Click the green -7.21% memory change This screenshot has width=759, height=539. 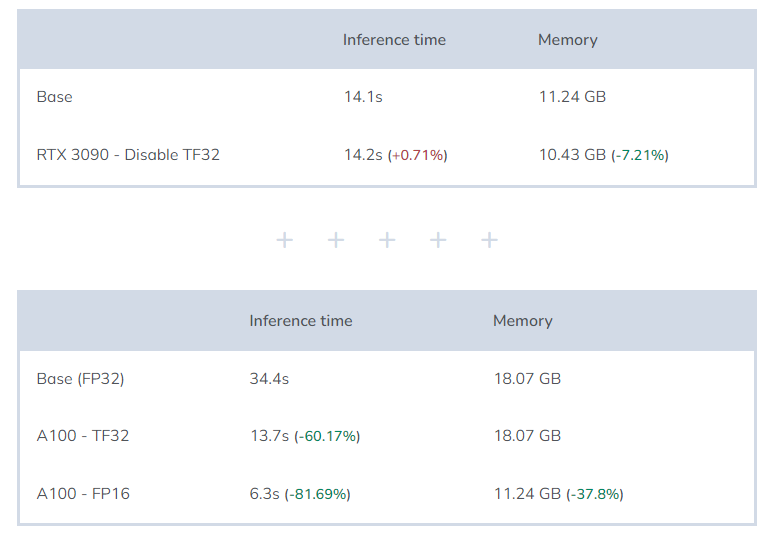(640, 155)
